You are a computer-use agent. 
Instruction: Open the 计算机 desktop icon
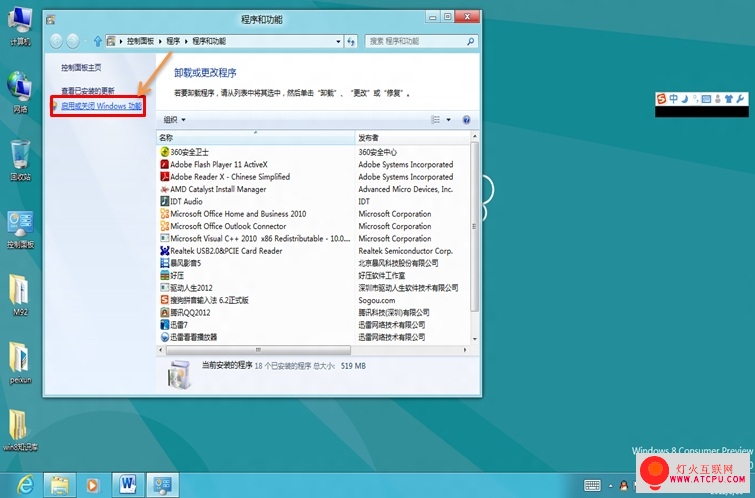click(x=20, y=26)
